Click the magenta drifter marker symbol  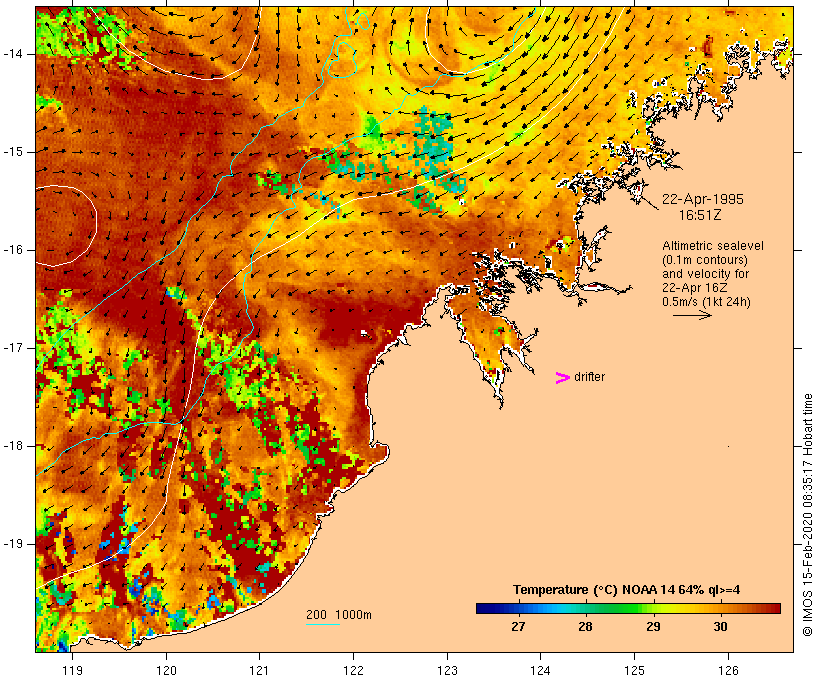[x=562, y=378]
